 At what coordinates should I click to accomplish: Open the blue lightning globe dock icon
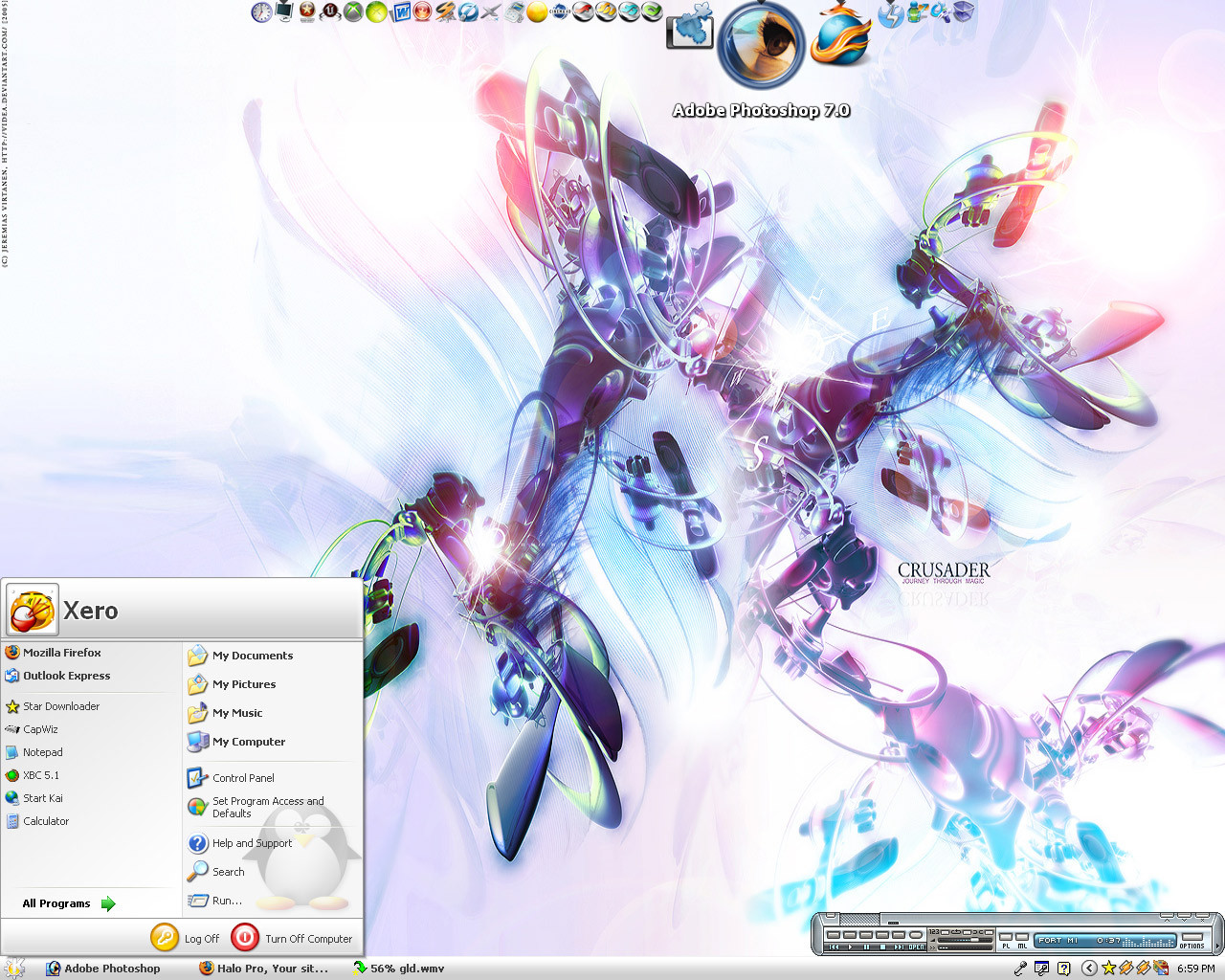pyautogui.click(x=891, y=15)
